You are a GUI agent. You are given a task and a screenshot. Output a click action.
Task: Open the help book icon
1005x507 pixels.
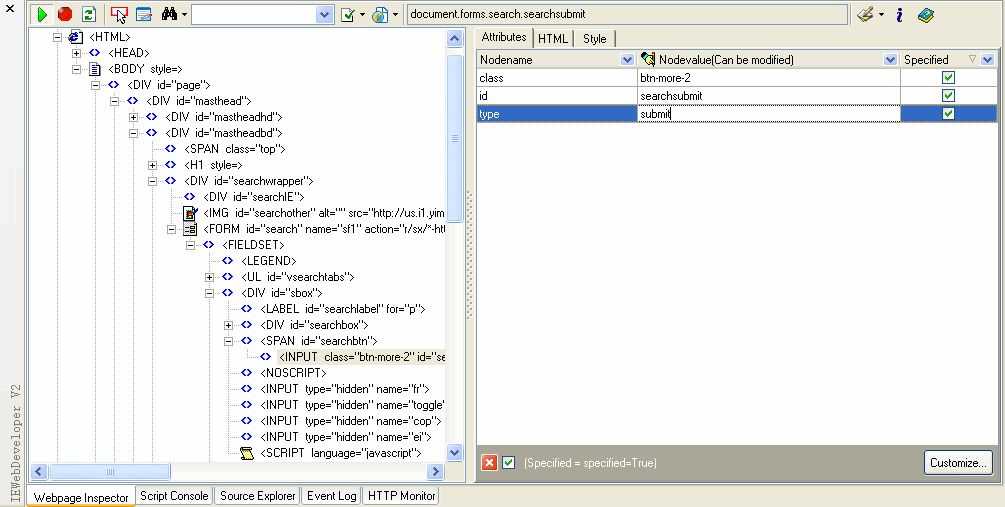point(926,15)
